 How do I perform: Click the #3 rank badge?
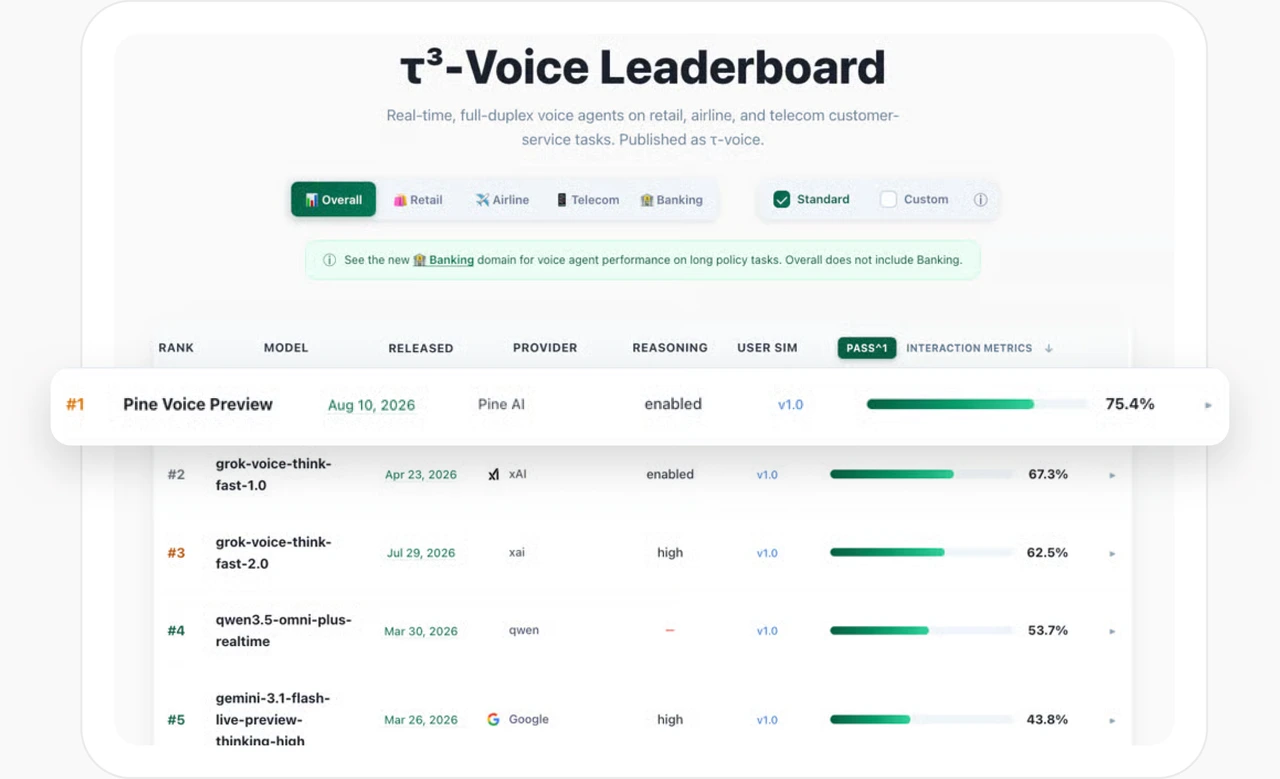coord(176,553)
